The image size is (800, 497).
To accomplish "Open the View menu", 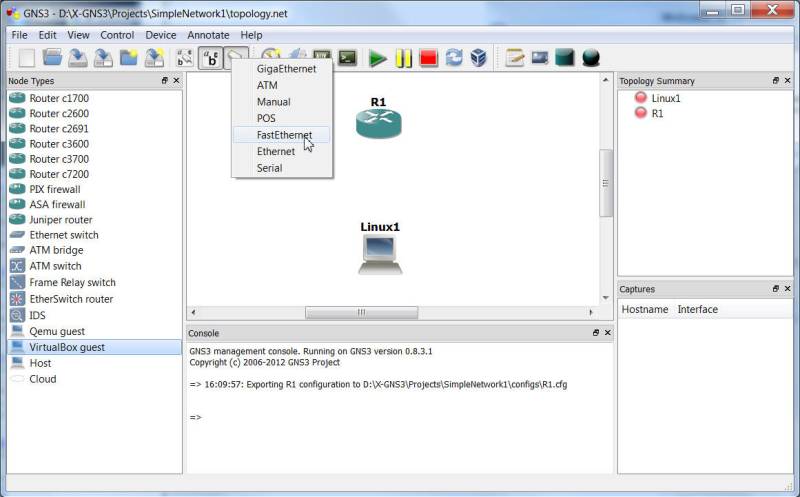I will [79, 35].
